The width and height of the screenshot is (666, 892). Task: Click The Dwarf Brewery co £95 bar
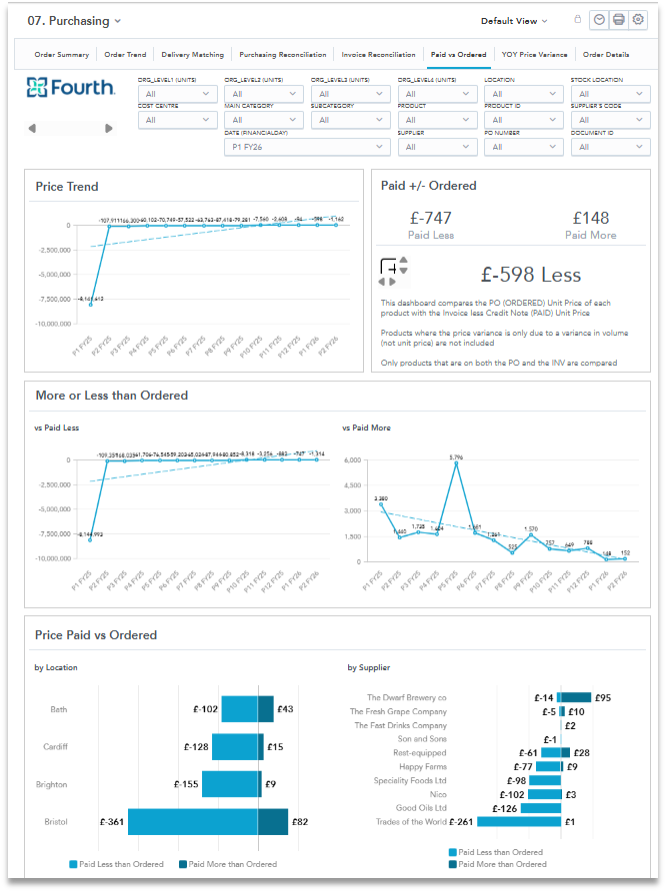click(x=576, y=697)
